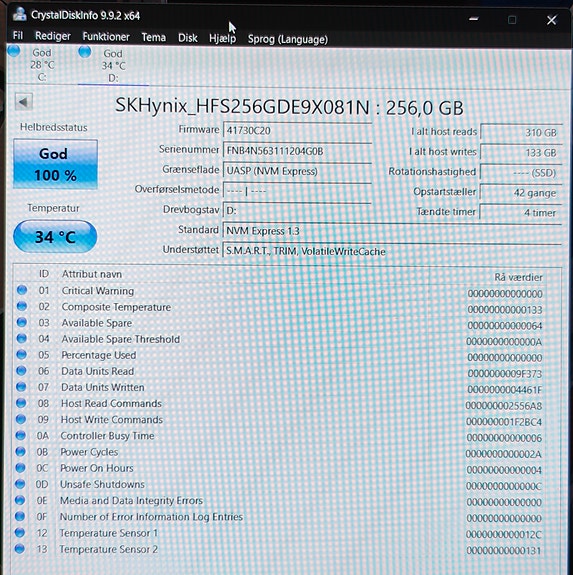Open the Rediger menu

53,36
